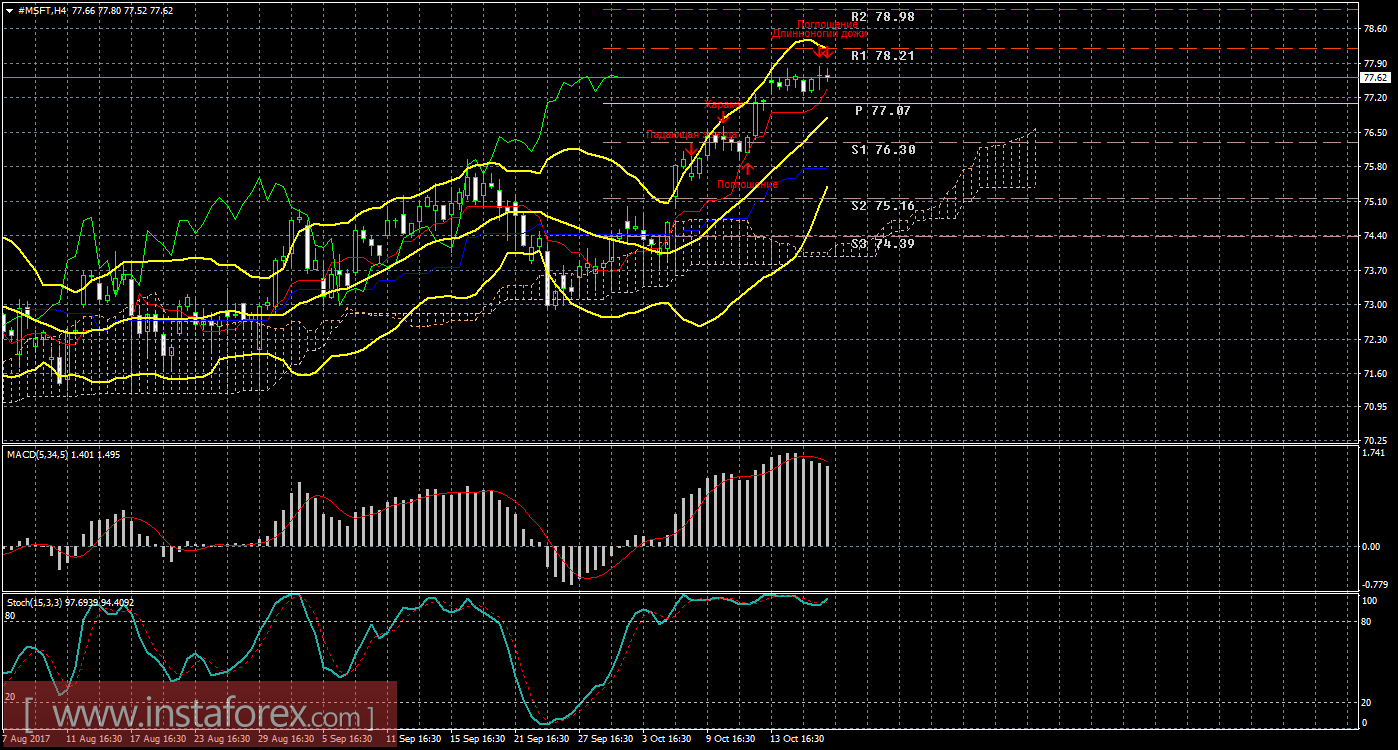This screenshot has width=1398, height=750.
Task: Select the Падающая звезда pattern annotation
Action: point(691,134)
